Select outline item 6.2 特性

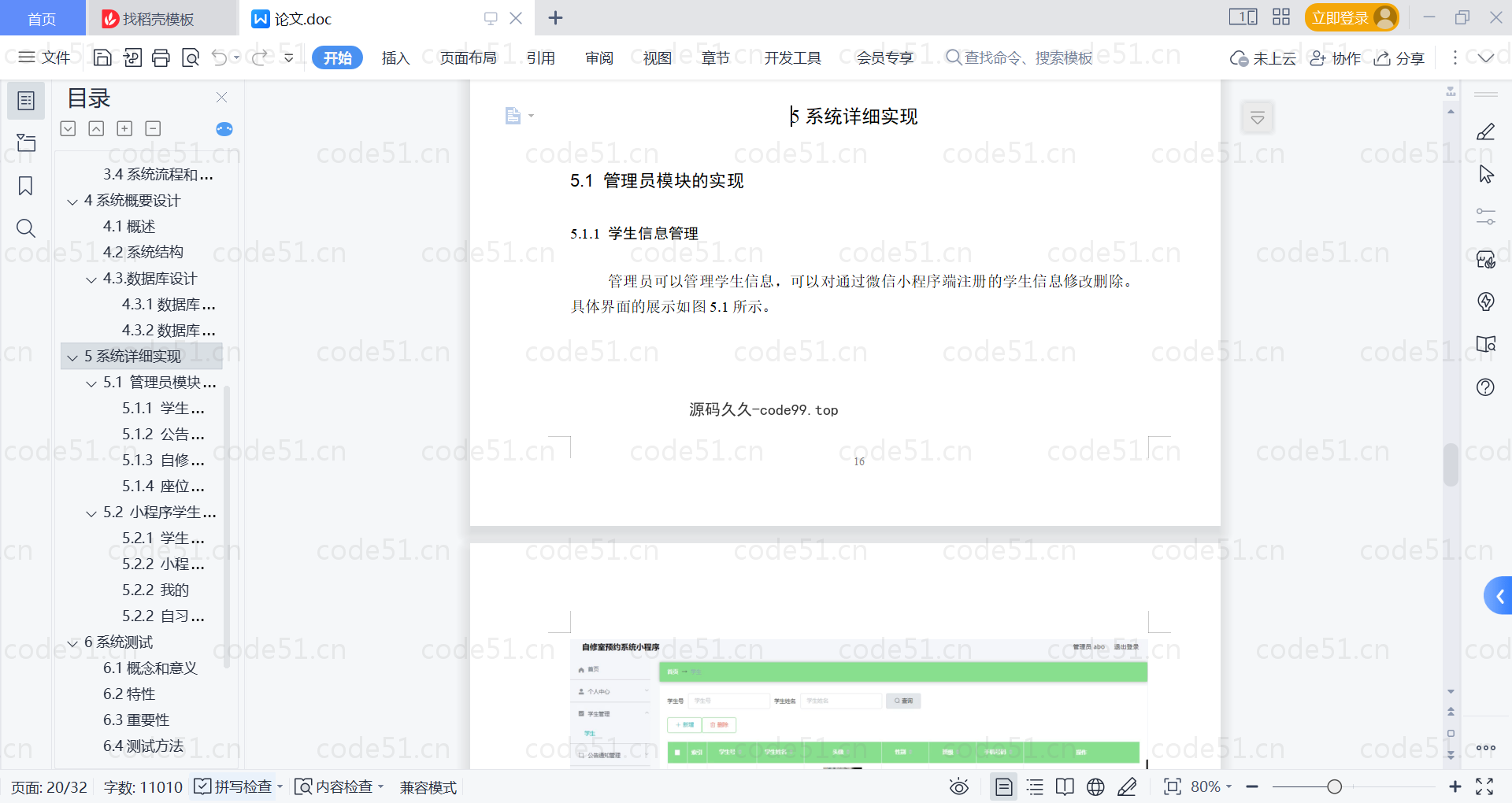129,694
